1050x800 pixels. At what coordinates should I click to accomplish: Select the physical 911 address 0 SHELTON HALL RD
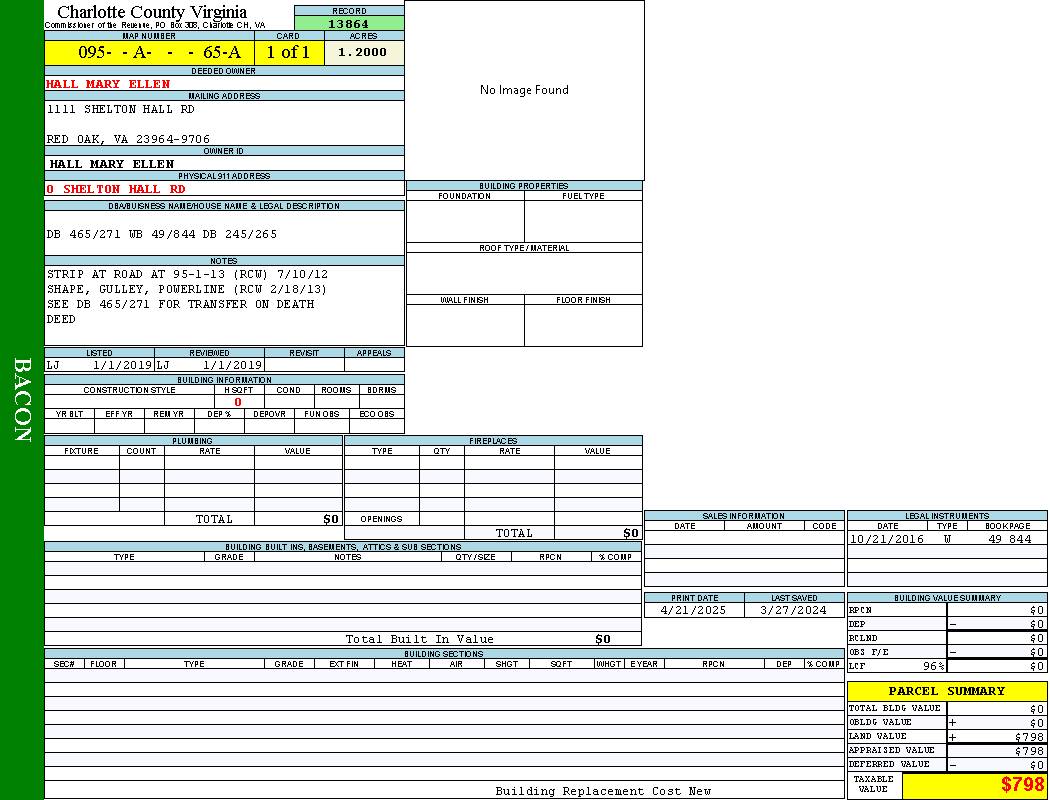point(116,189)
